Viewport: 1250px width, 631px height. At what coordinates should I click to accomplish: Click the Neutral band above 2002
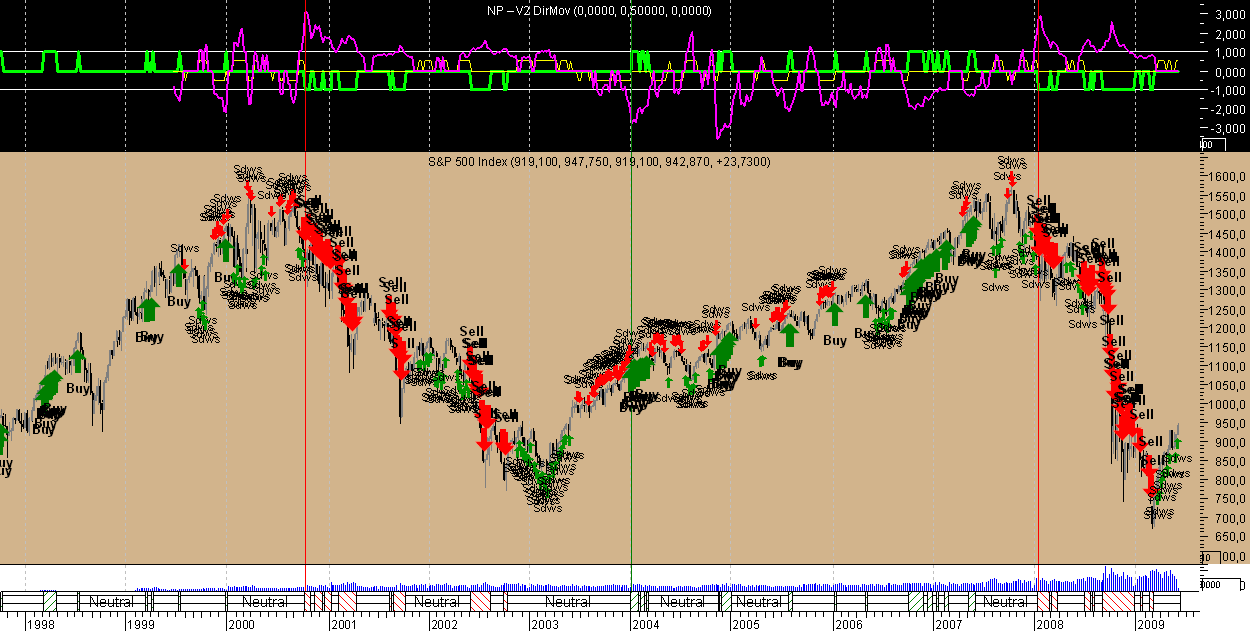coord(437,602)
